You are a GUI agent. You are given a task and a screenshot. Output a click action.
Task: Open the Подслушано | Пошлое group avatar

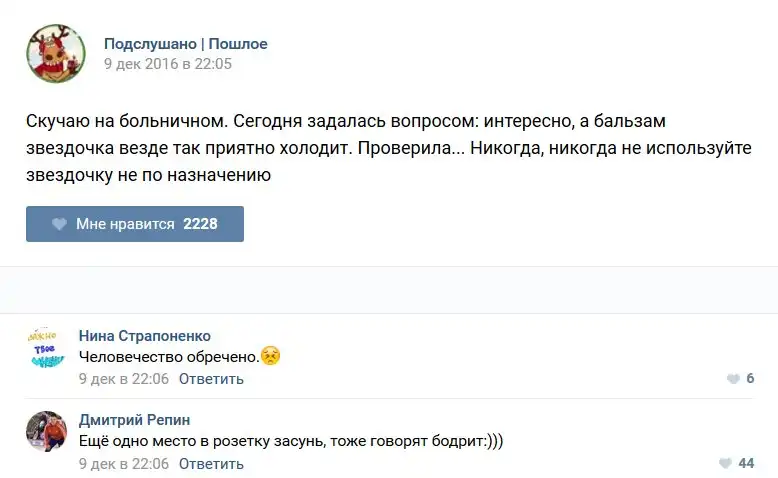pos(55,53)
